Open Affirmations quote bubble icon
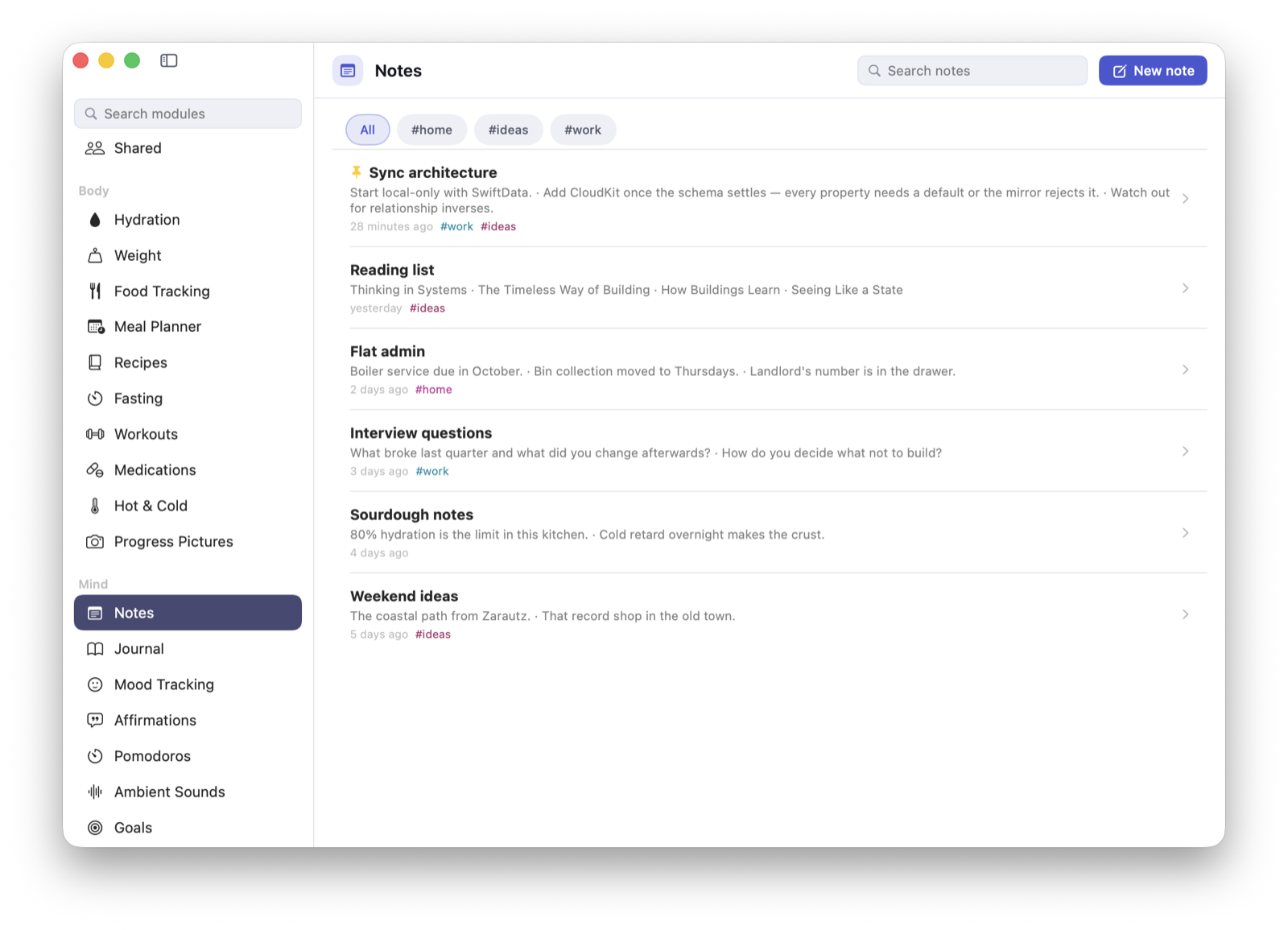Screen dimensions: 1288x930 click(x=95, y=720)
